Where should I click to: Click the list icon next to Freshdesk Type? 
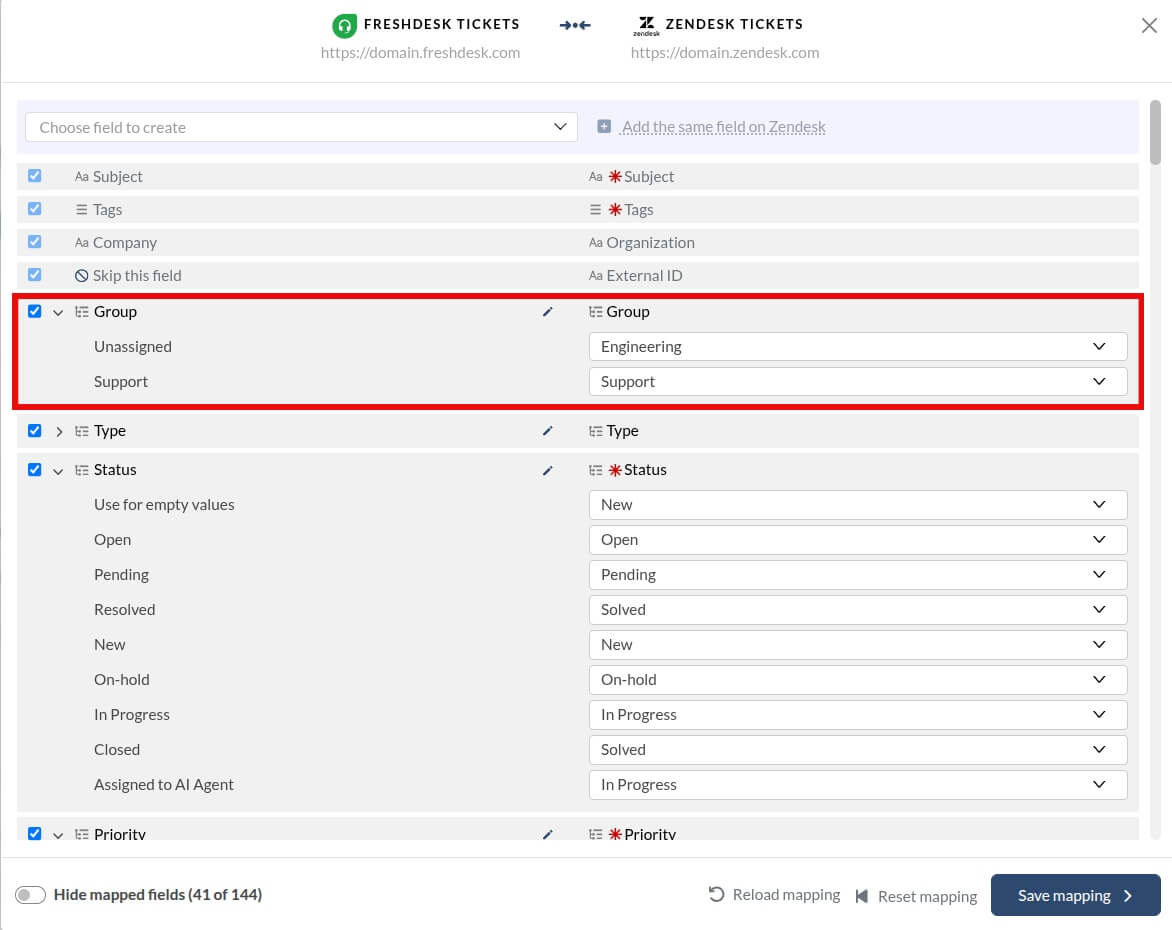pos(81,431)
